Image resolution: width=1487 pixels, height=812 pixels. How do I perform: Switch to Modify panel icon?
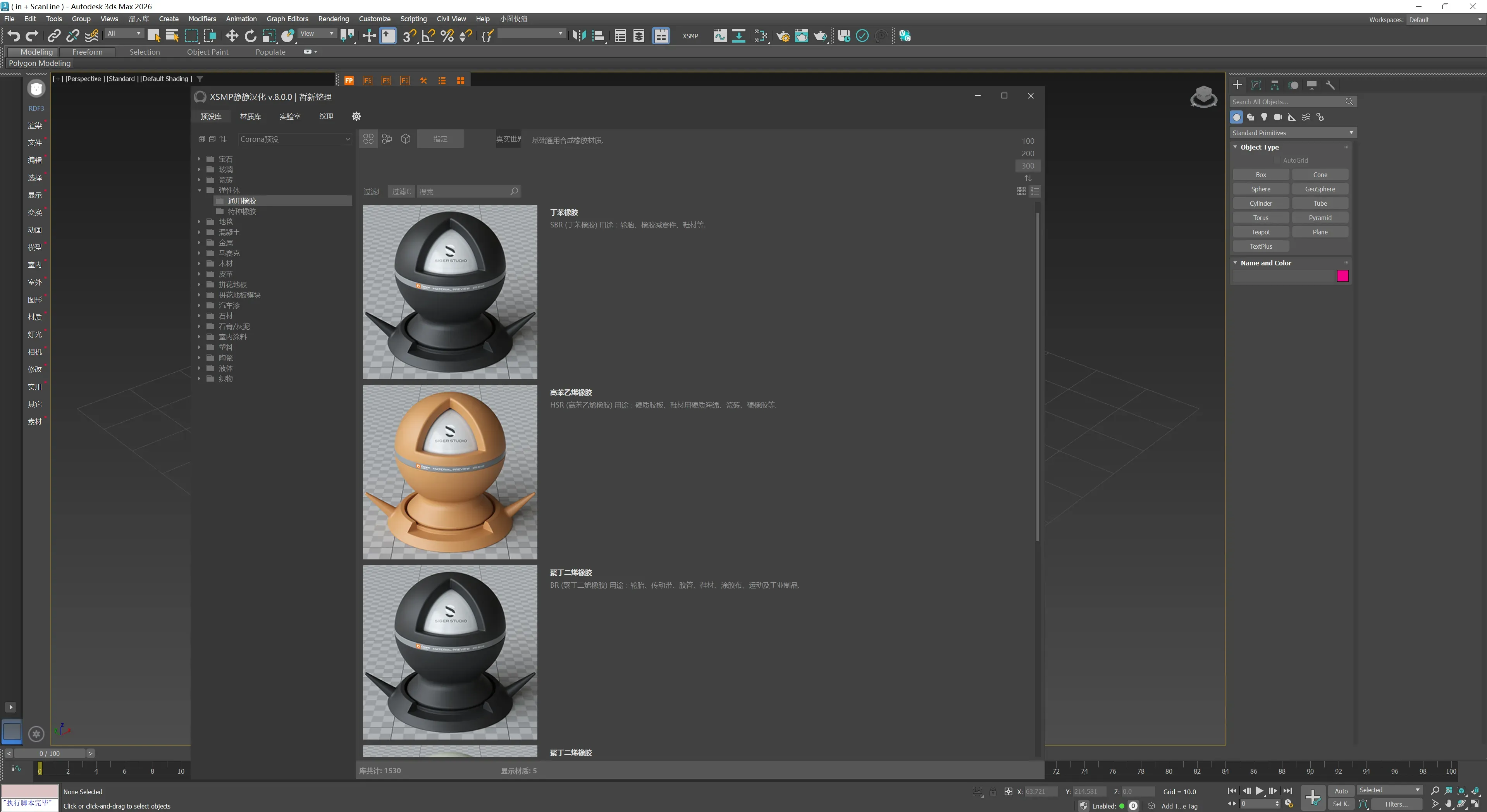(1256, 85)
